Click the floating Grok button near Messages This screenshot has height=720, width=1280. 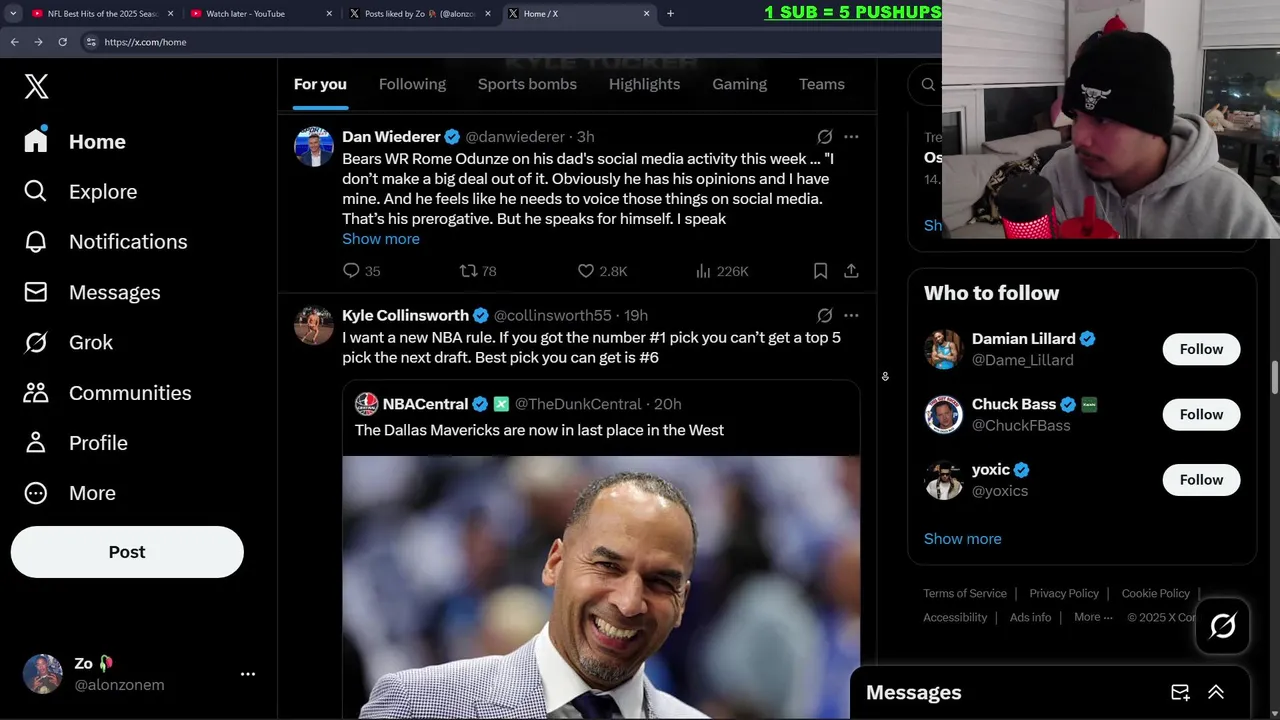pos(1222,626)
